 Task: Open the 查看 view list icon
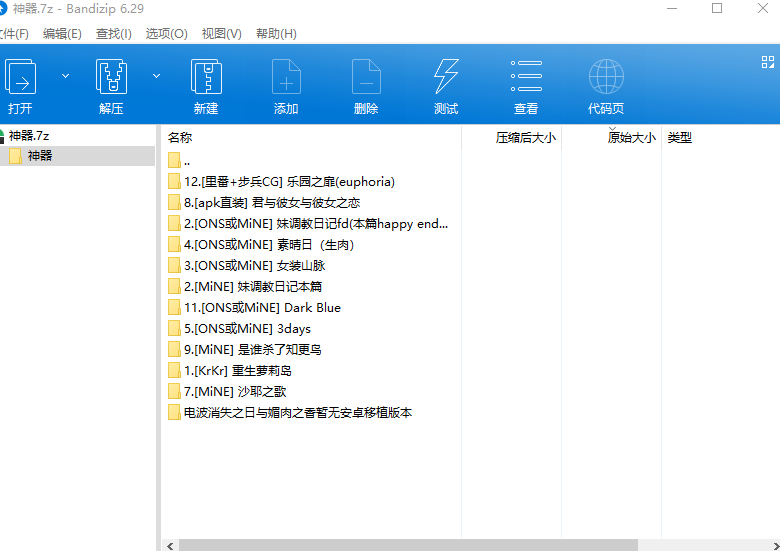point(526,77)
